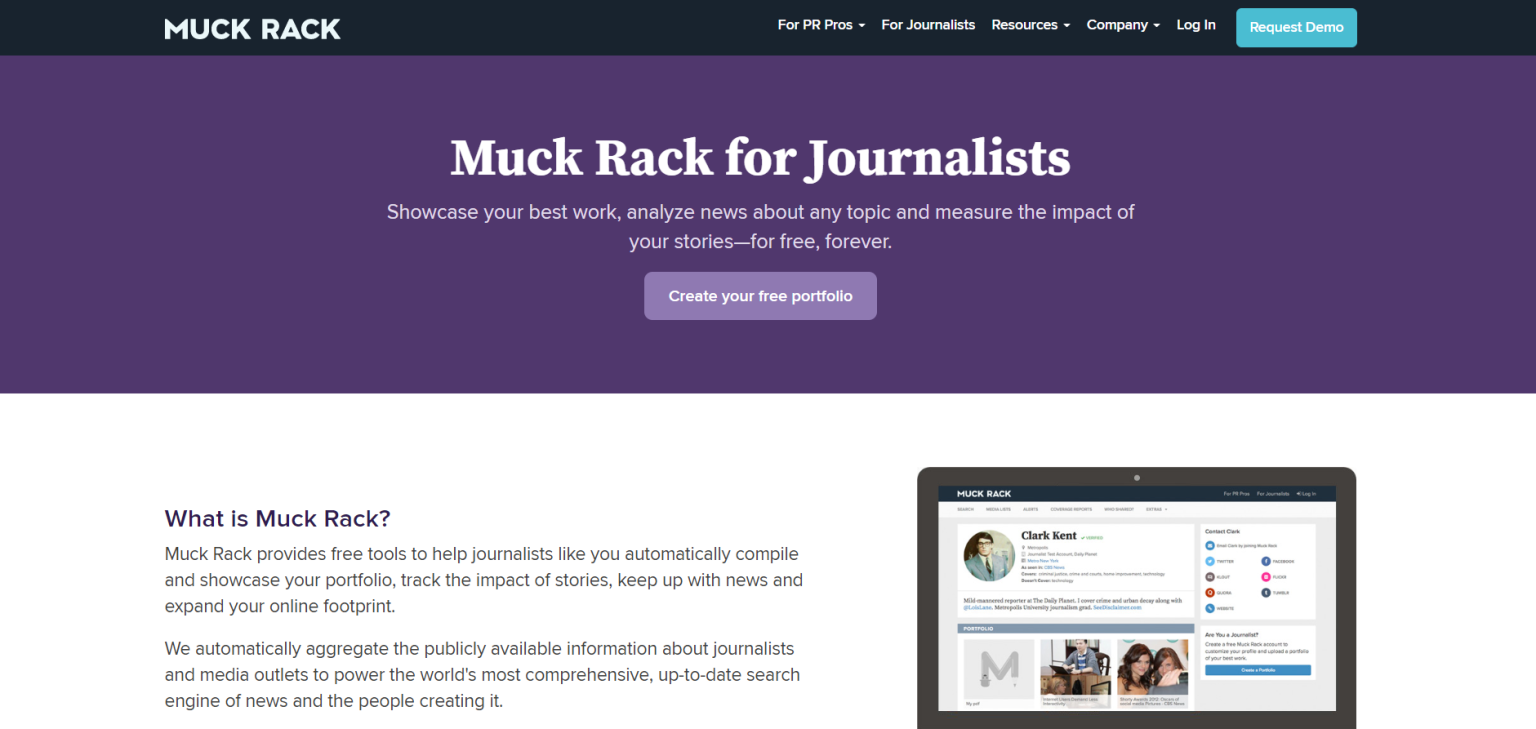1536x729 pixels.
Task: Click the Request Demo button
Action: (x=1296, y=27)
